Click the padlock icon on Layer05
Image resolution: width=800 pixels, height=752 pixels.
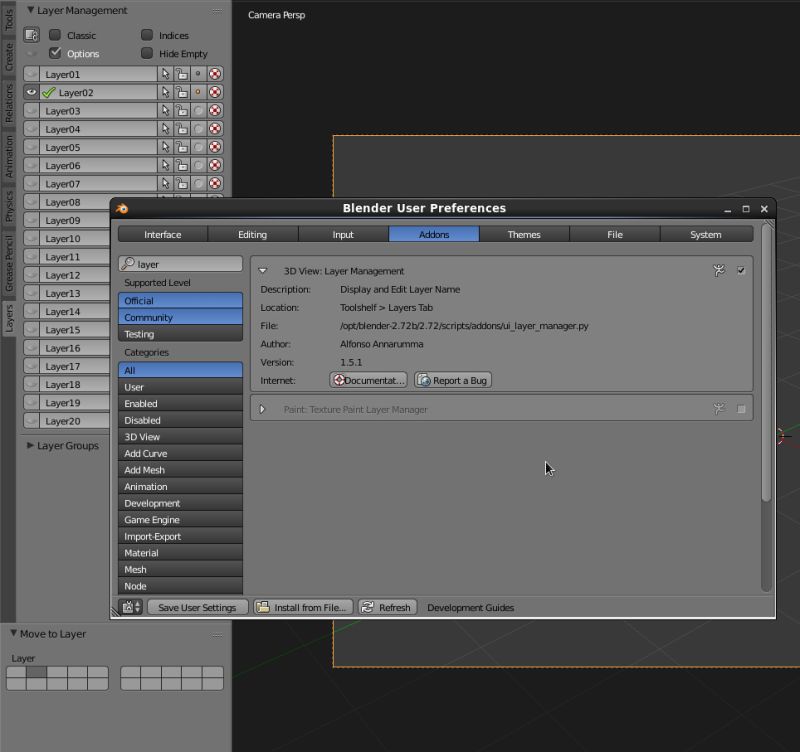pos(181,146)
